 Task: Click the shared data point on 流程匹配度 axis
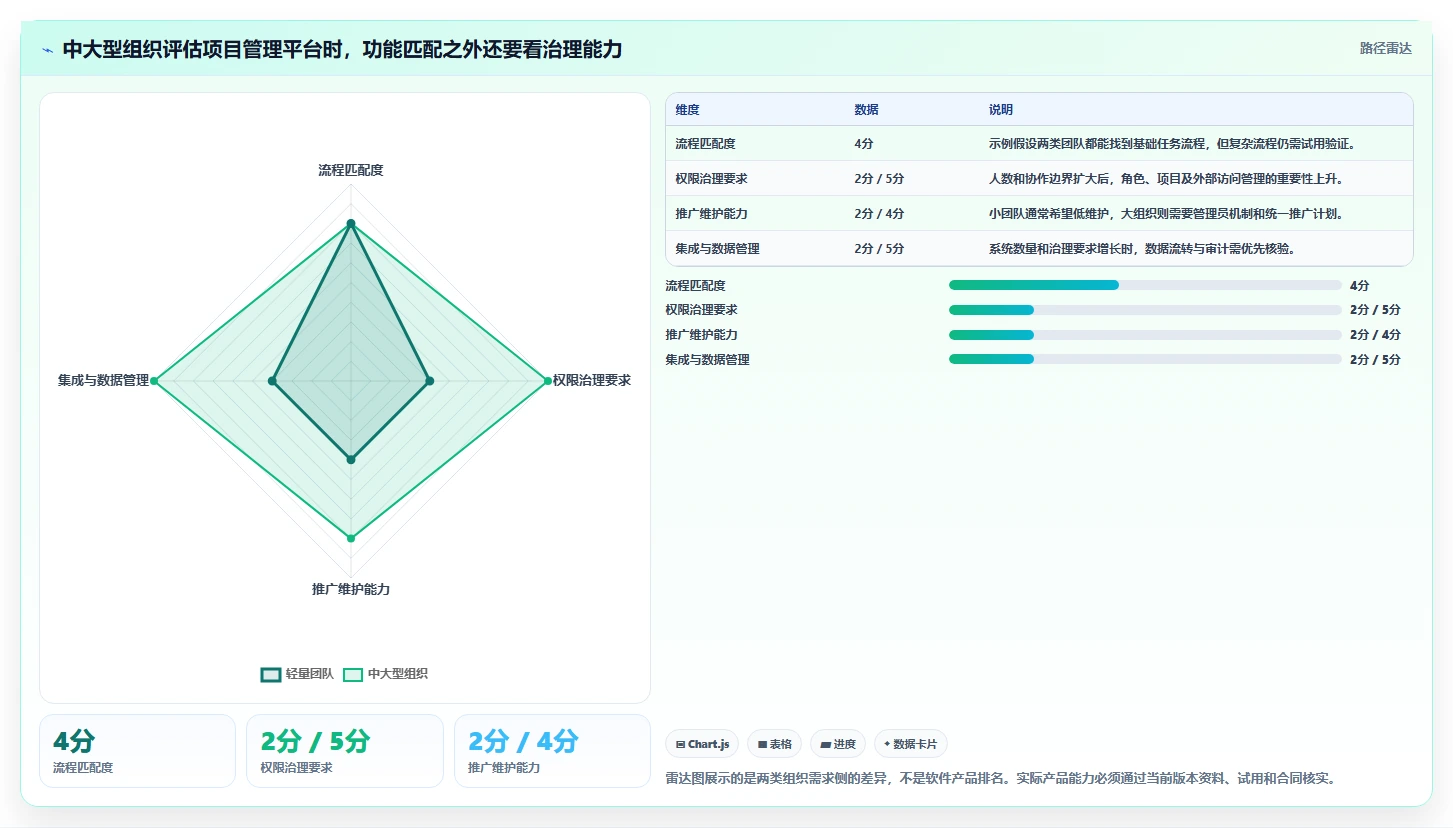point(351,223)
